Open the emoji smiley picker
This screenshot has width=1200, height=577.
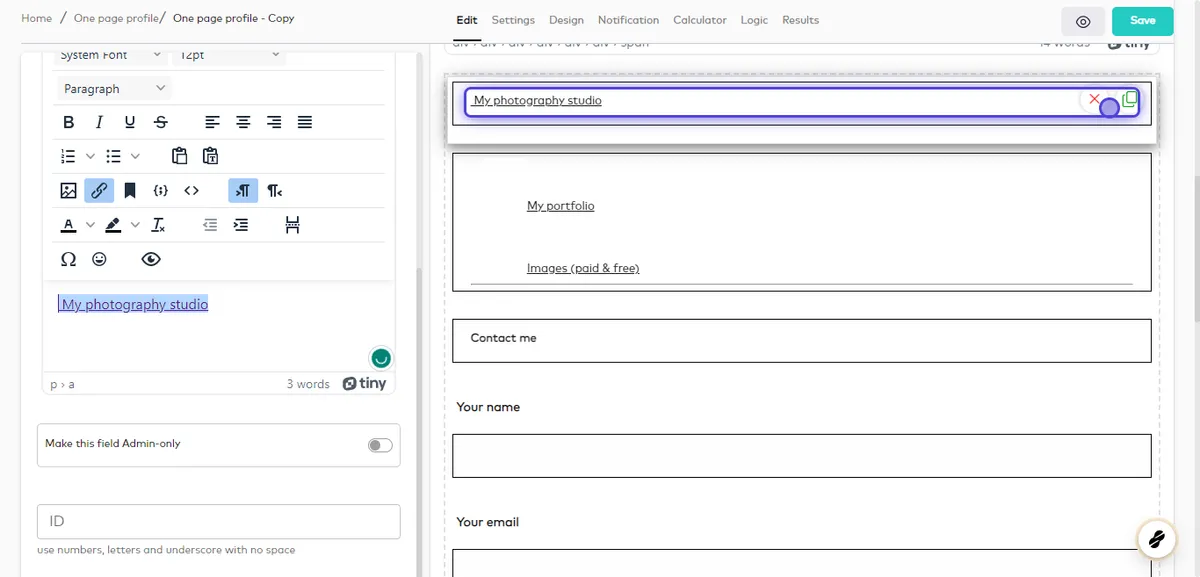(x=99, y=259)
